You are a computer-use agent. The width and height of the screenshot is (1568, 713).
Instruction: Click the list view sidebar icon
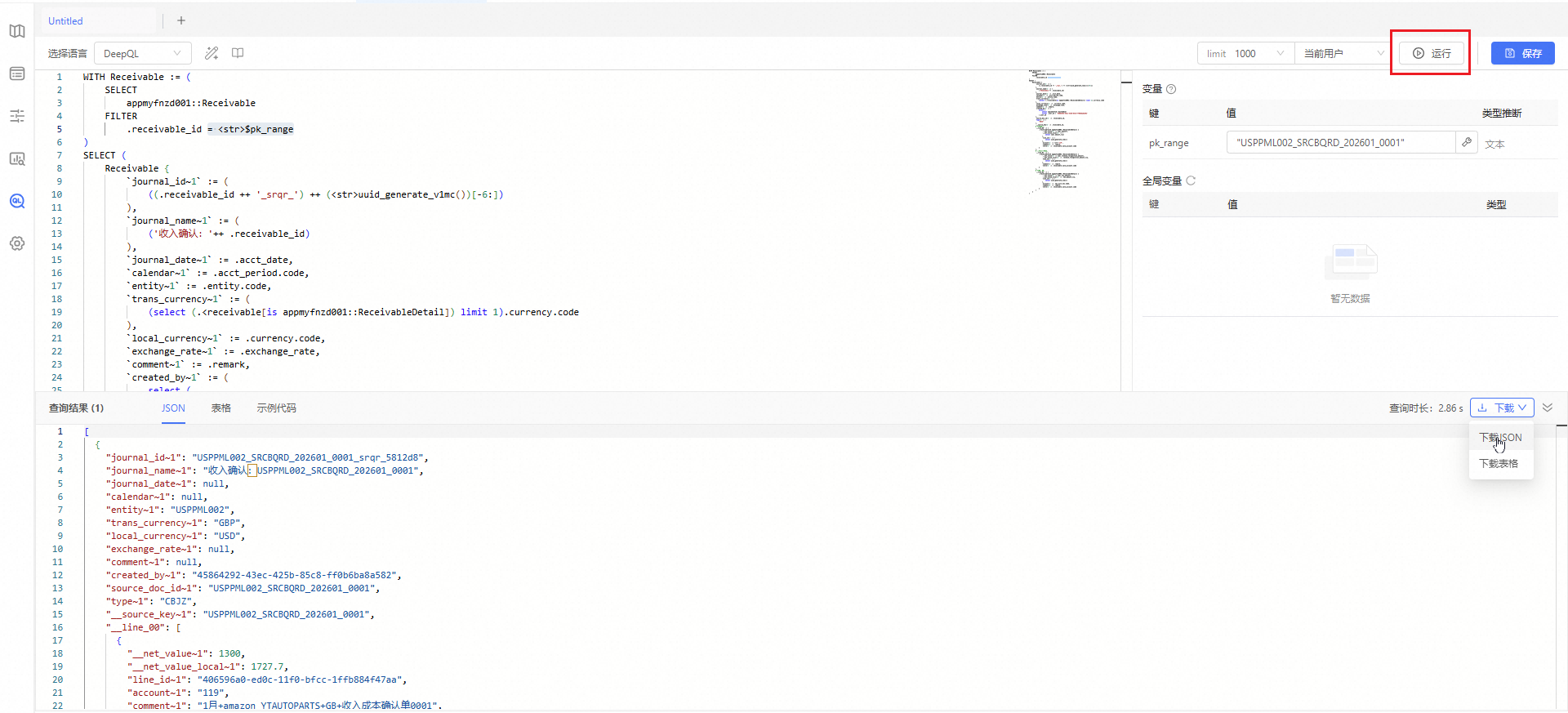17,74
